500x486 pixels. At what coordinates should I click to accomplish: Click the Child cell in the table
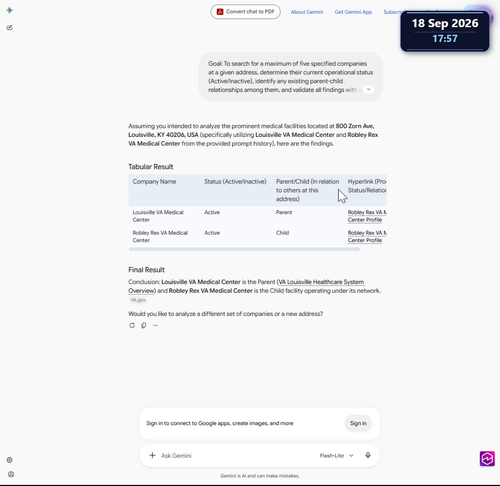[282, 233]
